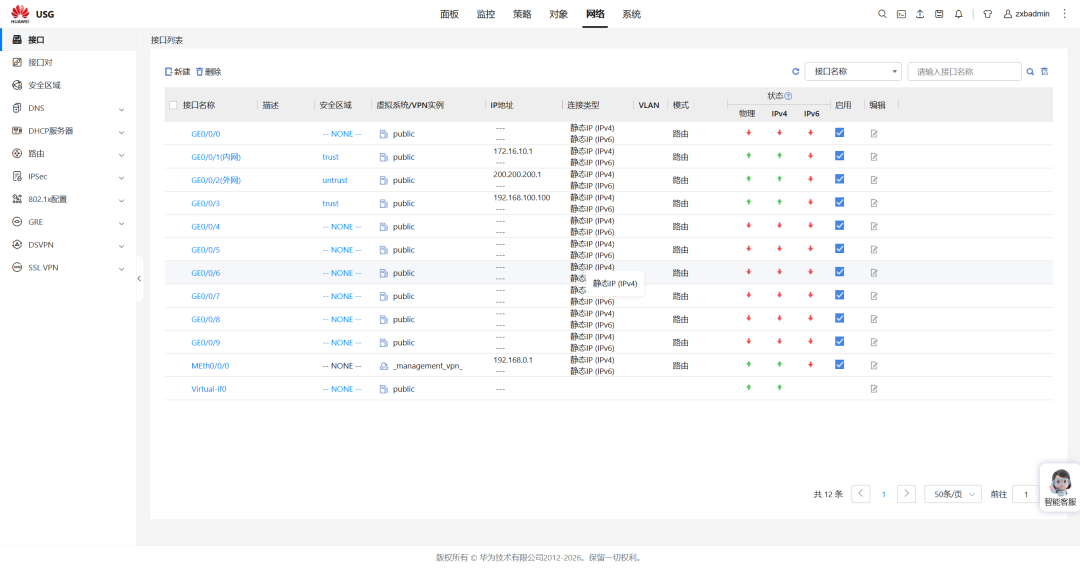Click the interface name search field
Screen dimensions: 1080x568
tap(964, 72)
